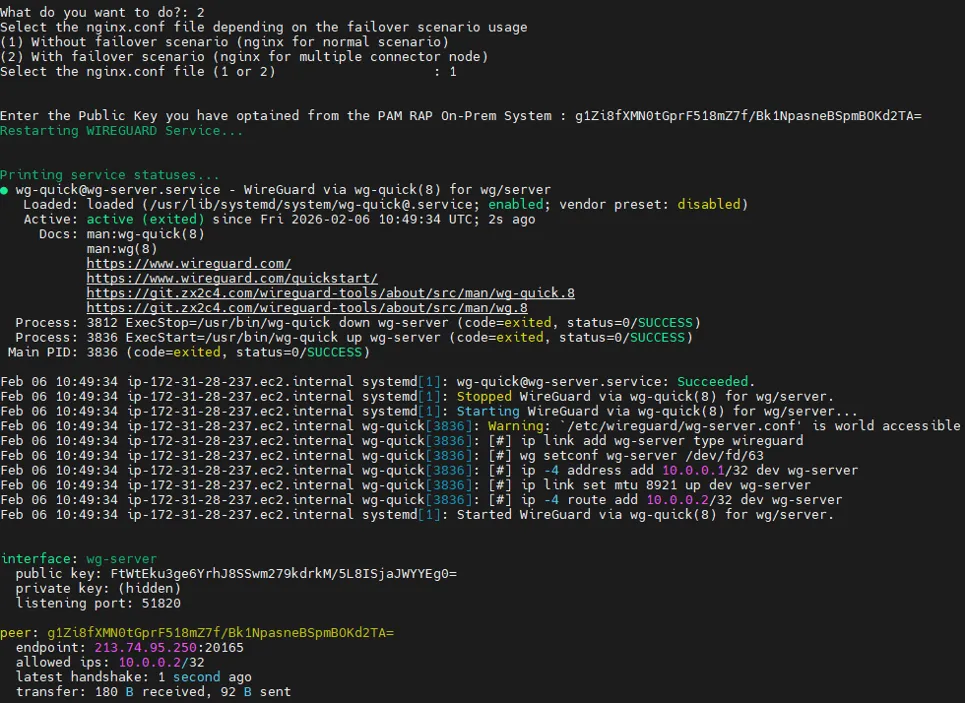This screenshot has height=703, width=965.
Task: Click the yellow 'Stopped' log word
Action: click(484, 396)
